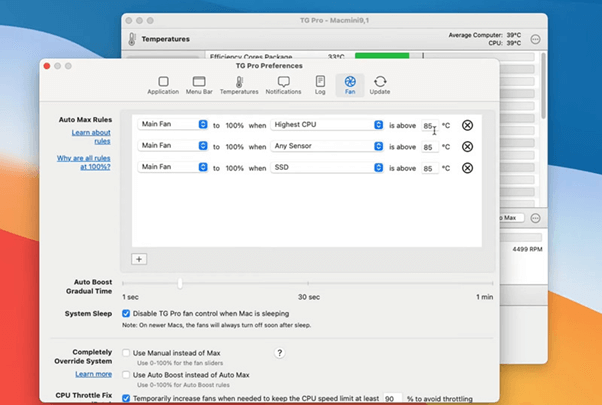Select the Efficiency Cores Package row
Screen dimensions: 602x405
(370, 56)
